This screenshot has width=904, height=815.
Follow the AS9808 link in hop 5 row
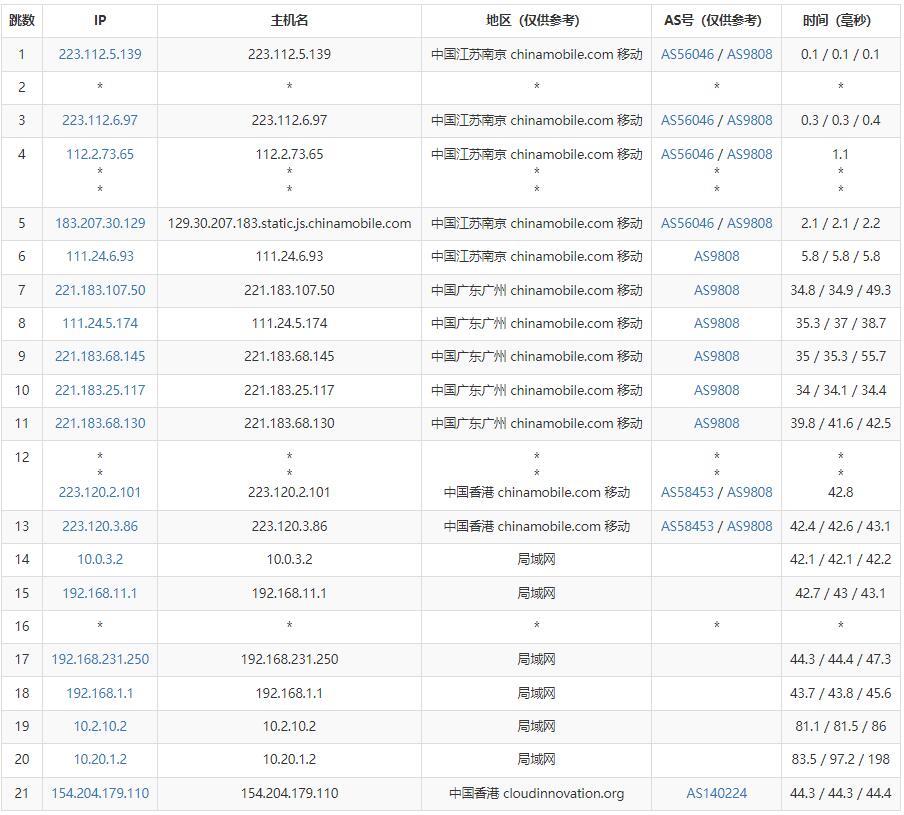click(x=749, y=223)
